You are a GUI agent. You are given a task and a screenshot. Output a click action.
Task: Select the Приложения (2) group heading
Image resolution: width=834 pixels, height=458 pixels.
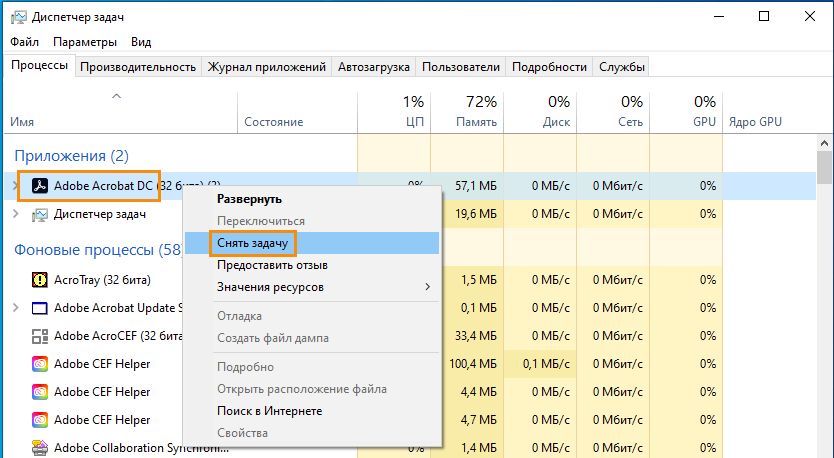click(71, 156)
